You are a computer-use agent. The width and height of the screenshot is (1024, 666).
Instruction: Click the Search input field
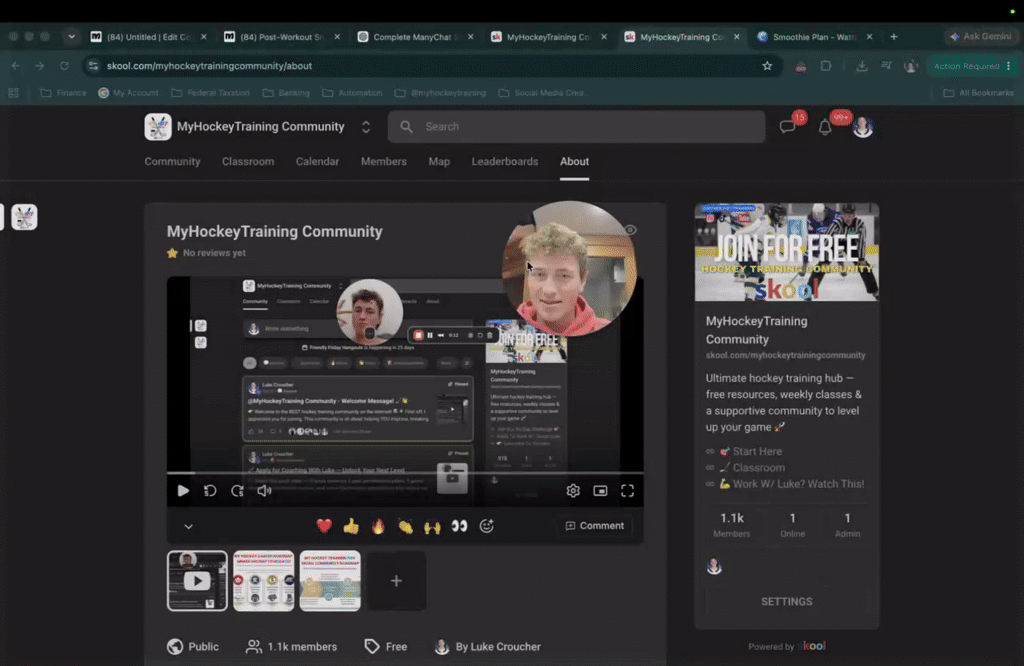tap(577, 127)
